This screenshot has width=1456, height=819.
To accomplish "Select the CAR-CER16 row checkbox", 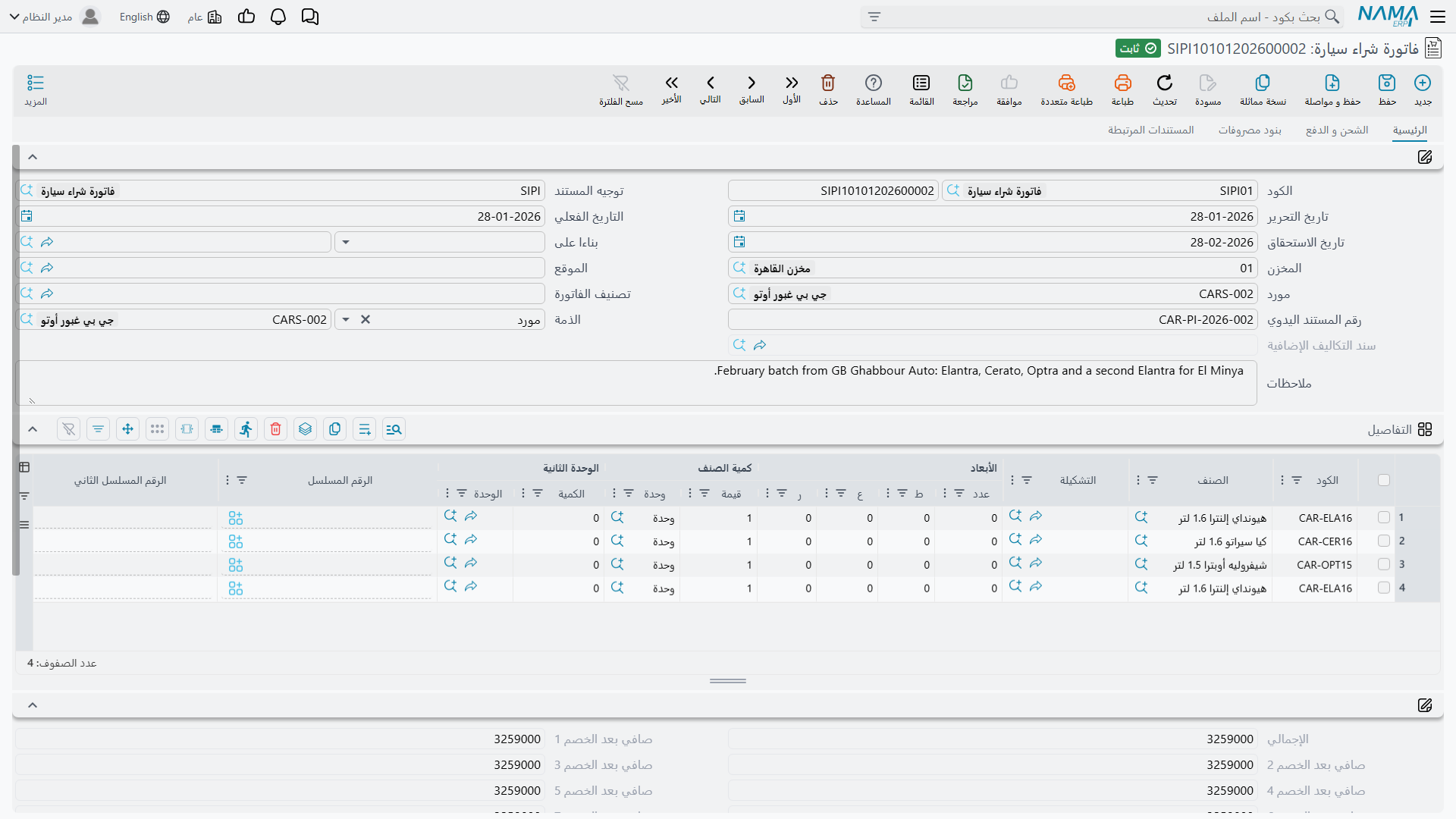I will click(x=1384, y=541).
